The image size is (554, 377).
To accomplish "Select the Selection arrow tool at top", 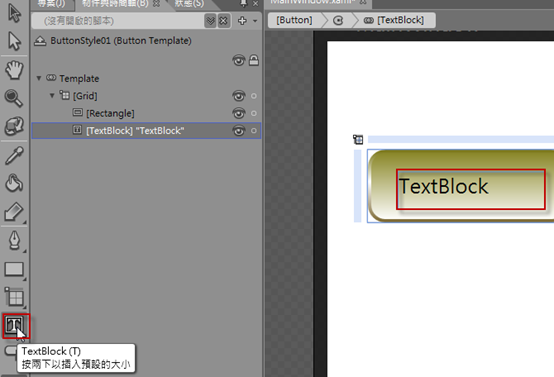I will coord(14,13).
